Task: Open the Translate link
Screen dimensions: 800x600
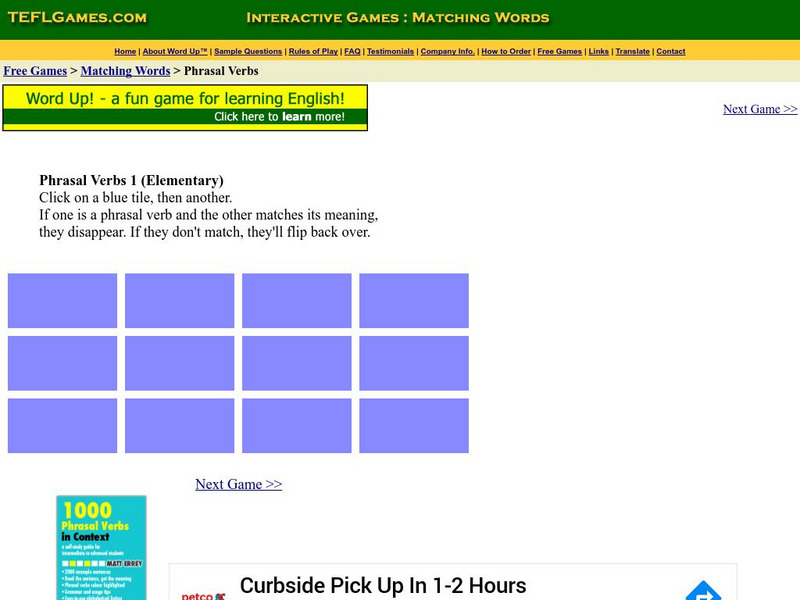Action: (633, 51)
